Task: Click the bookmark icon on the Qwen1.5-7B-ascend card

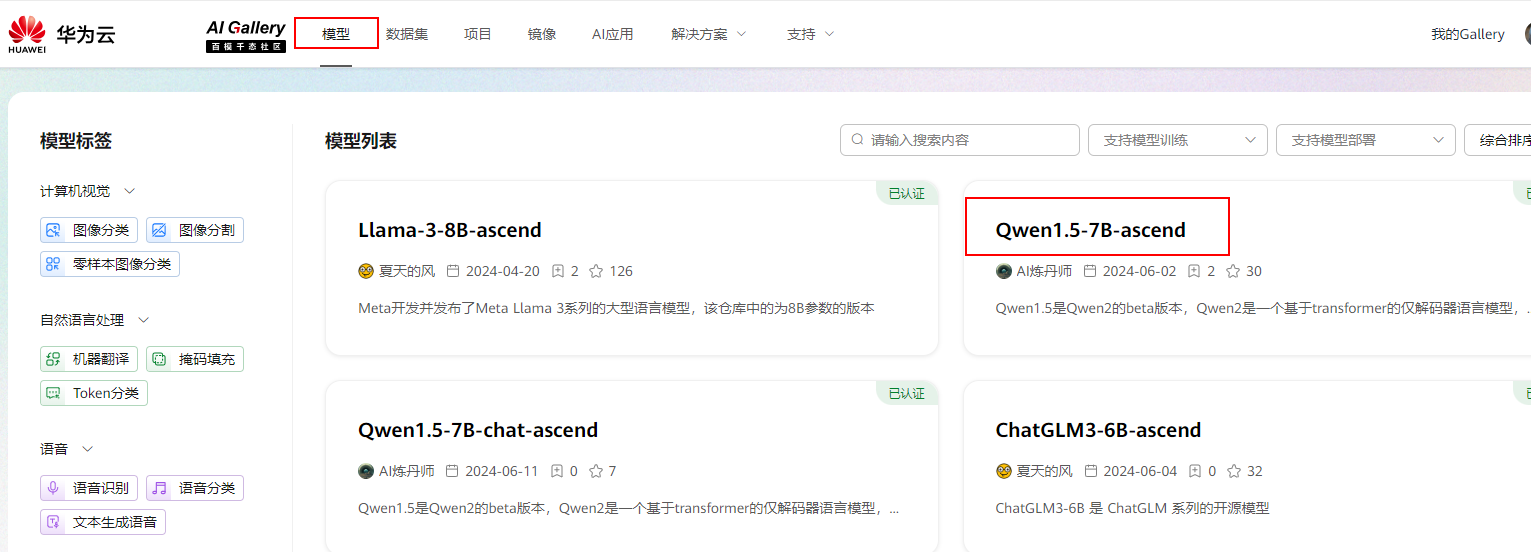Action: 1194,271
